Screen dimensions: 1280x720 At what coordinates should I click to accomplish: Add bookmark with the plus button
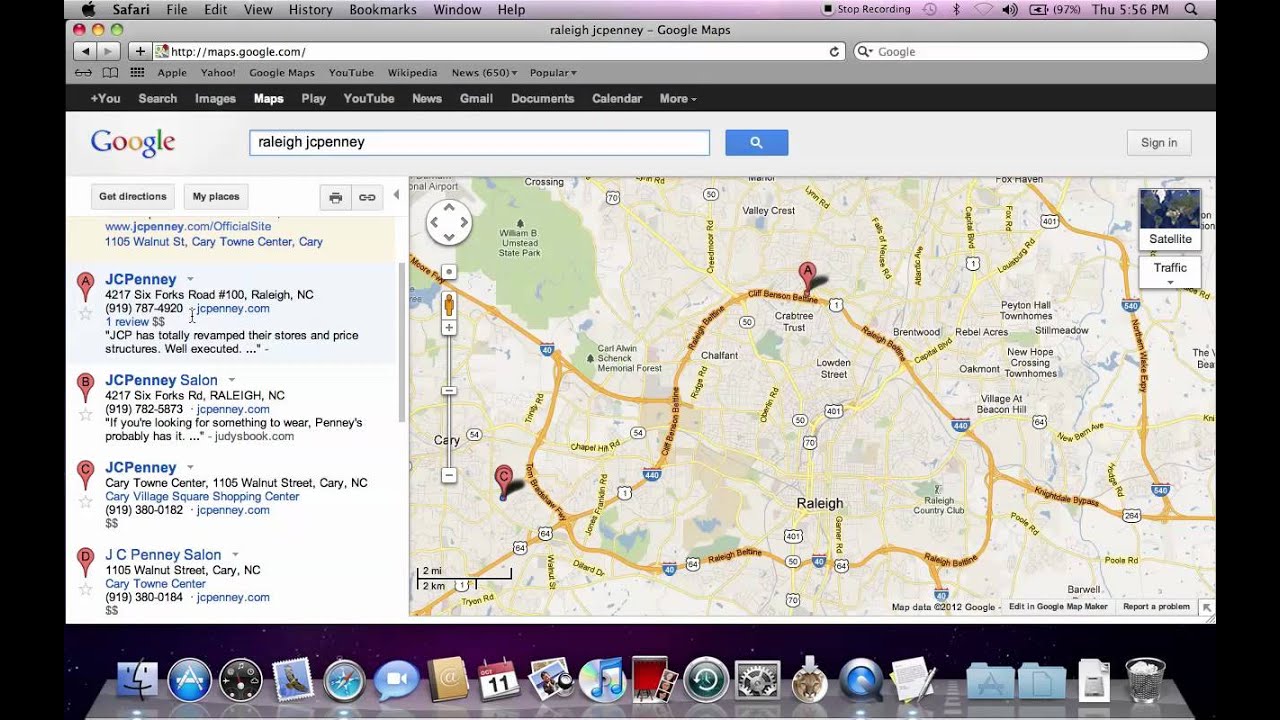click(140, 51)
